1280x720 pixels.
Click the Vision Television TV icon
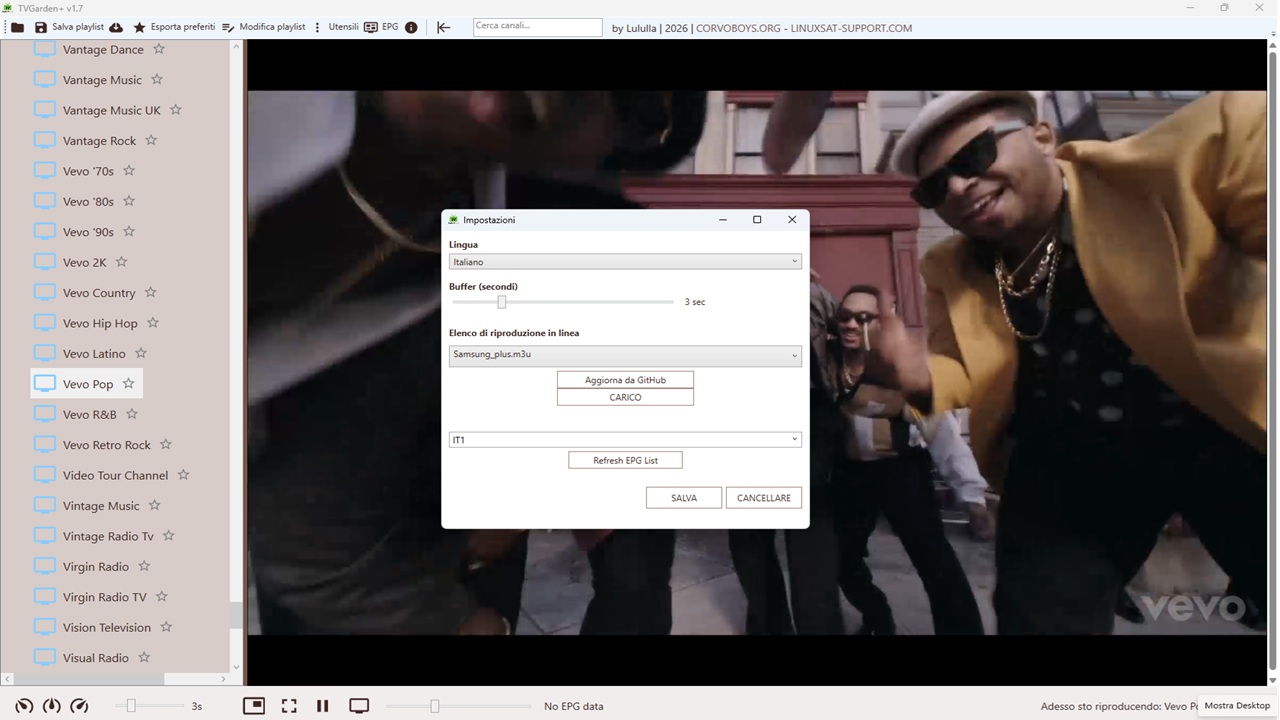coord(45,627)
